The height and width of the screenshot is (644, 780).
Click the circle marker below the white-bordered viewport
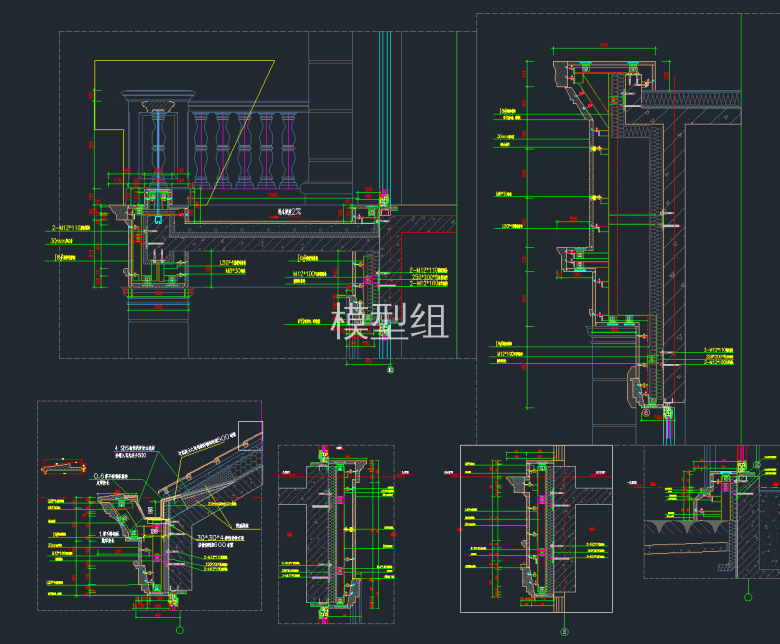[565, 630]
